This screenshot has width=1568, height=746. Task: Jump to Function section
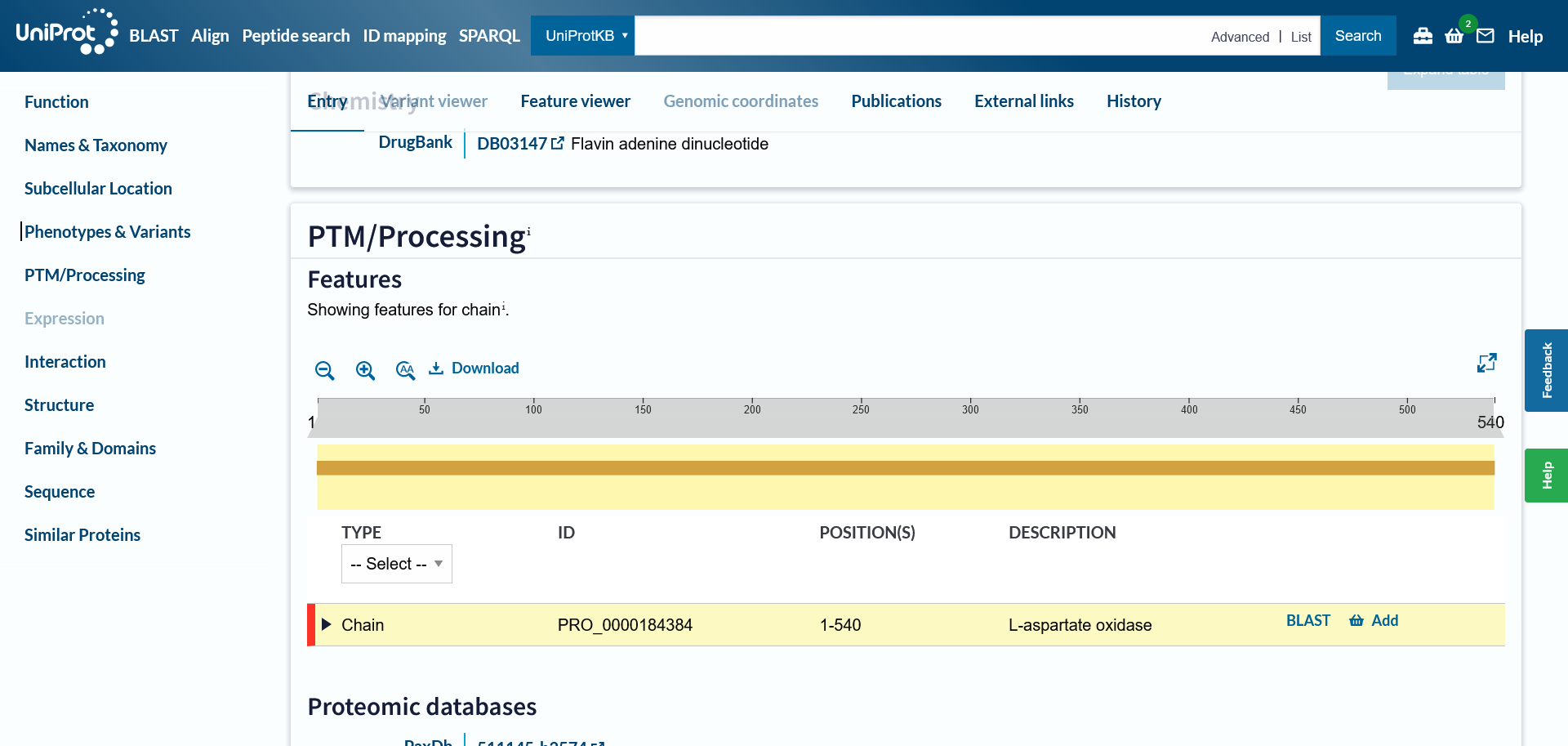point(56,102)
